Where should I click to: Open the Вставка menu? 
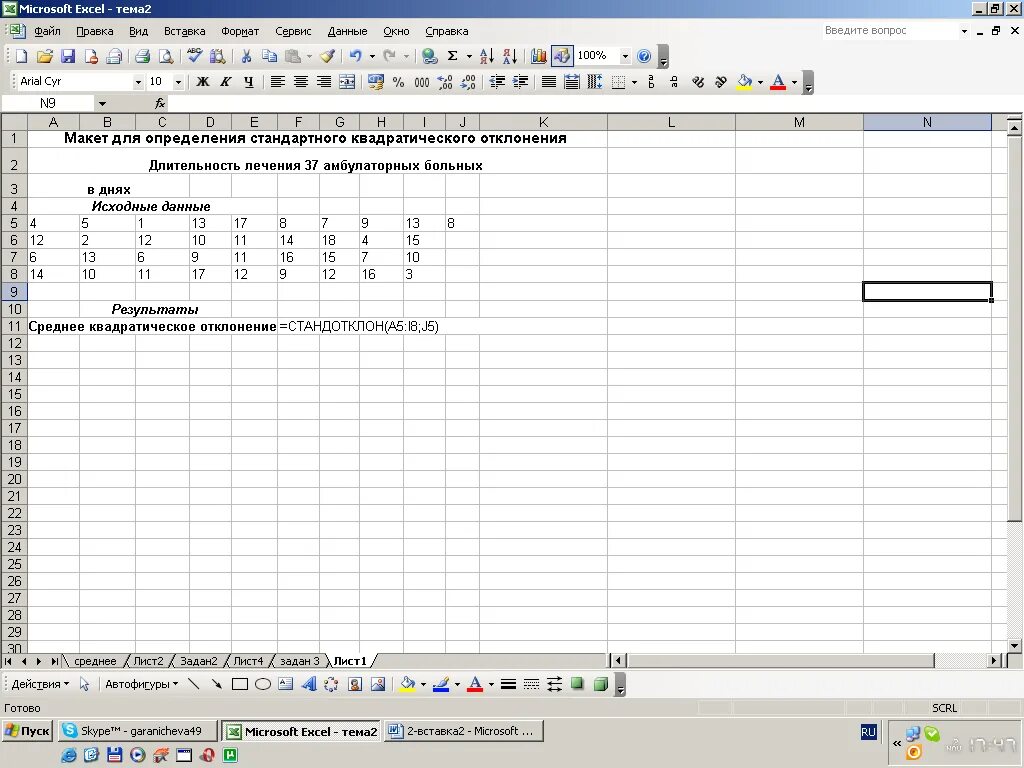click(x=184, y=31)
